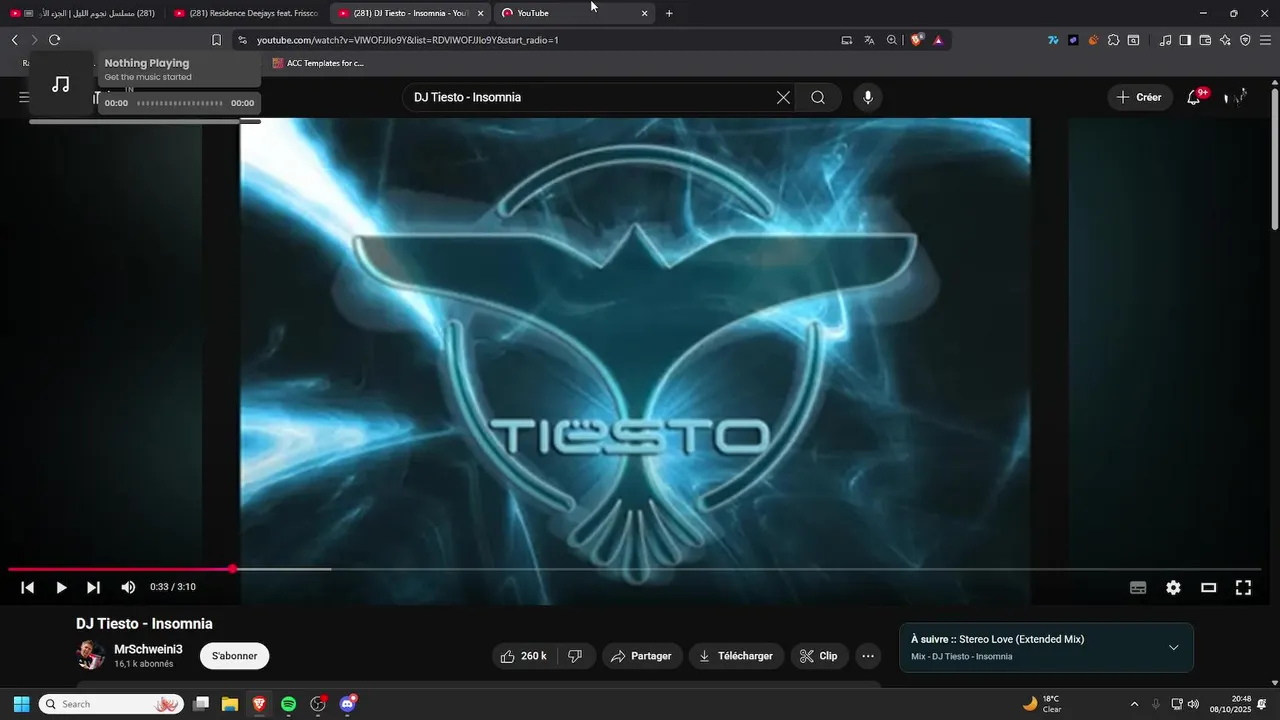Image resolution: width=1280 pixels, height=720 pixels.
Task: Open the Windows Start menu
Action: pos(21,704)
